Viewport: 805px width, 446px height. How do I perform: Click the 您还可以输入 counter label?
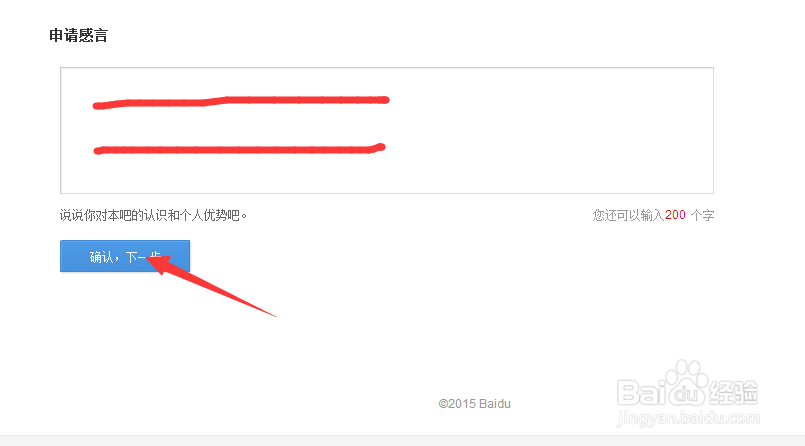[x=628, y=215]
